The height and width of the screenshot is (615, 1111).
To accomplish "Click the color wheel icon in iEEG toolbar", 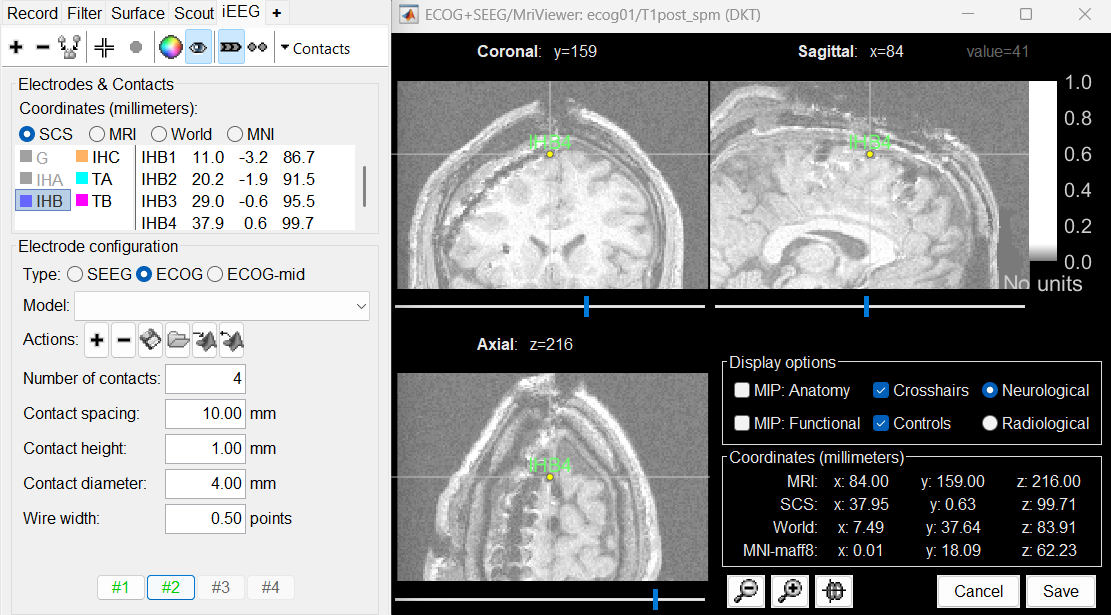I will [x=170, y=47].
